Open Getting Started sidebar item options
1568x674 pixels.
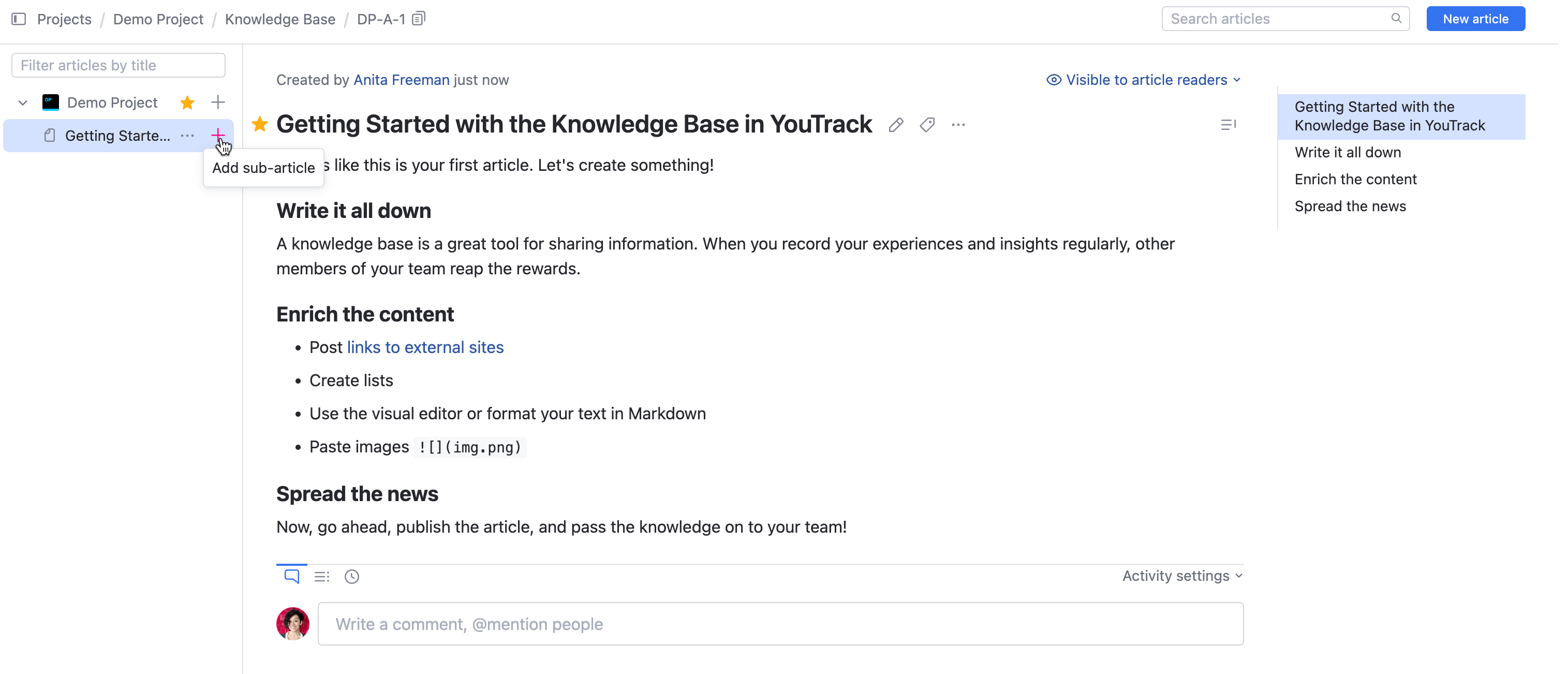click(187, 135)
